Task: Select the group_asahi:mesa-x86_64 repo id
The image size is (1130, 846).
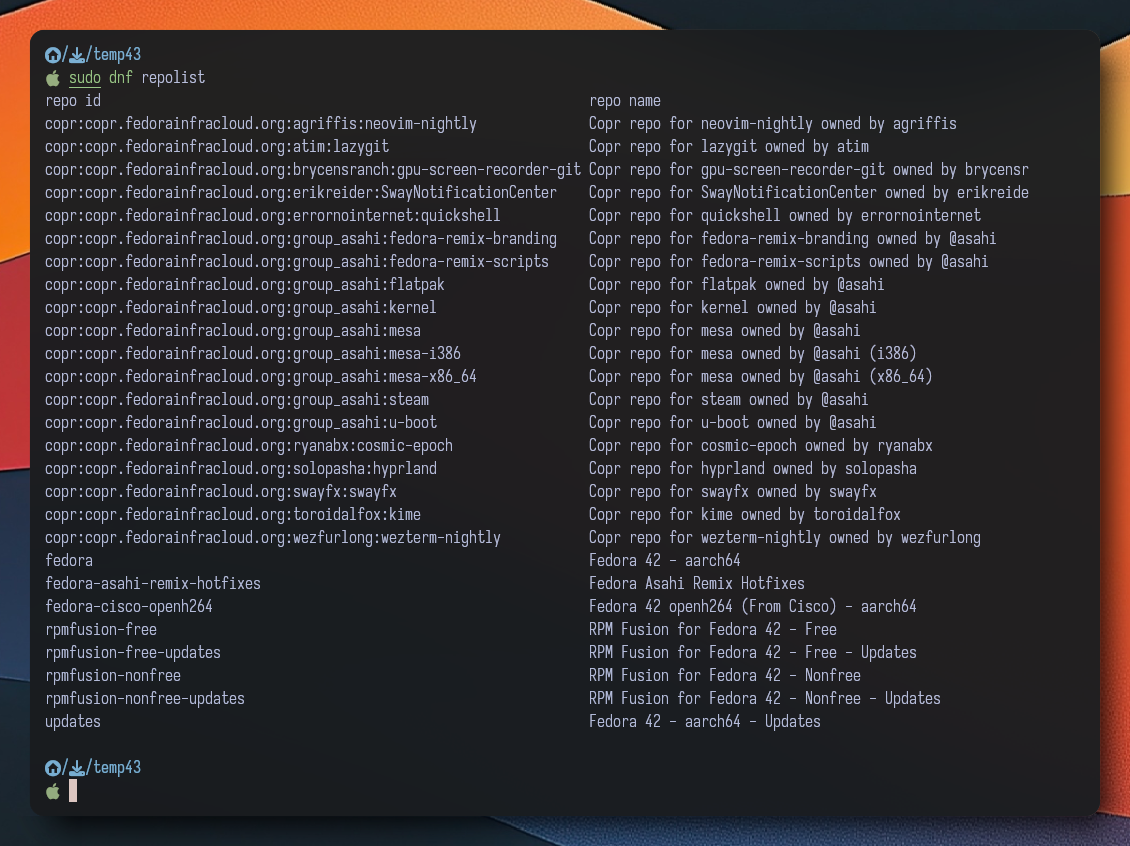Action: (x=261, y=378)
